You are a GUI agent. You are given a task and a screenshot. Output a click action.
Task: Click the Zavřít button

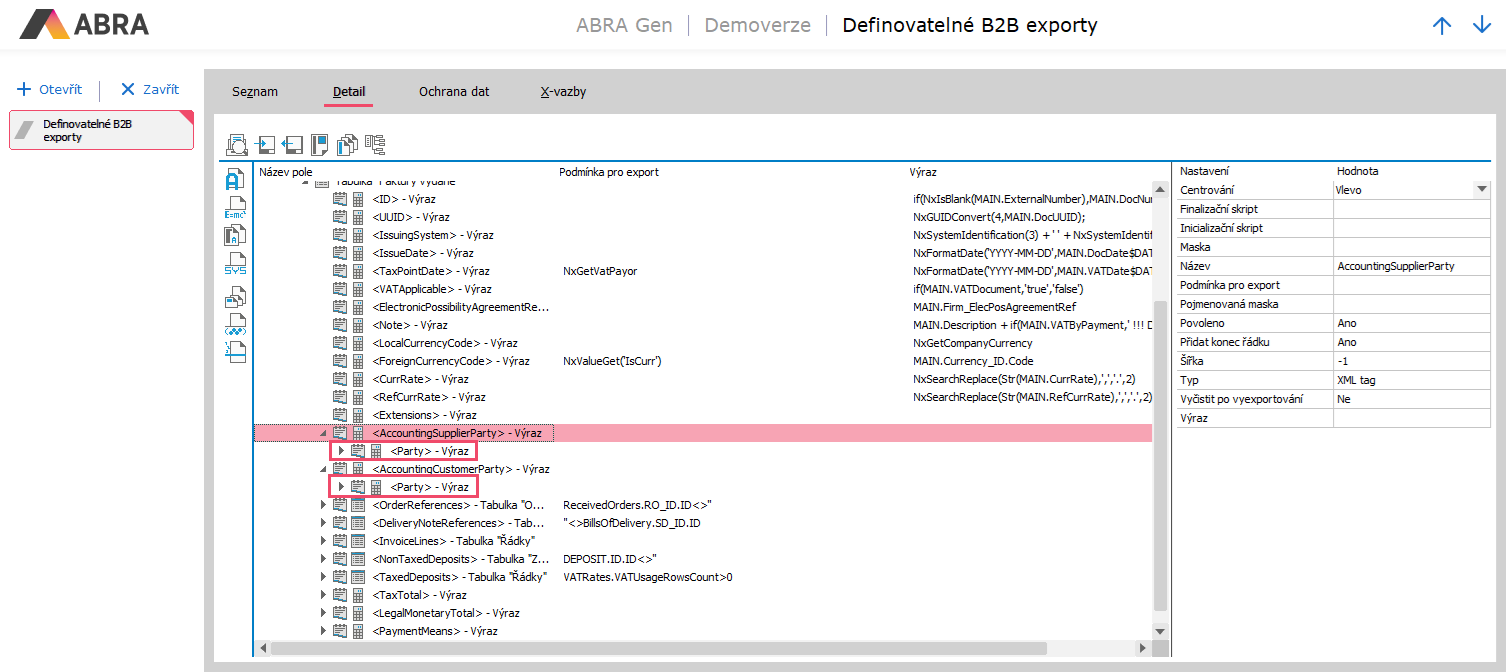pos(150,89)
